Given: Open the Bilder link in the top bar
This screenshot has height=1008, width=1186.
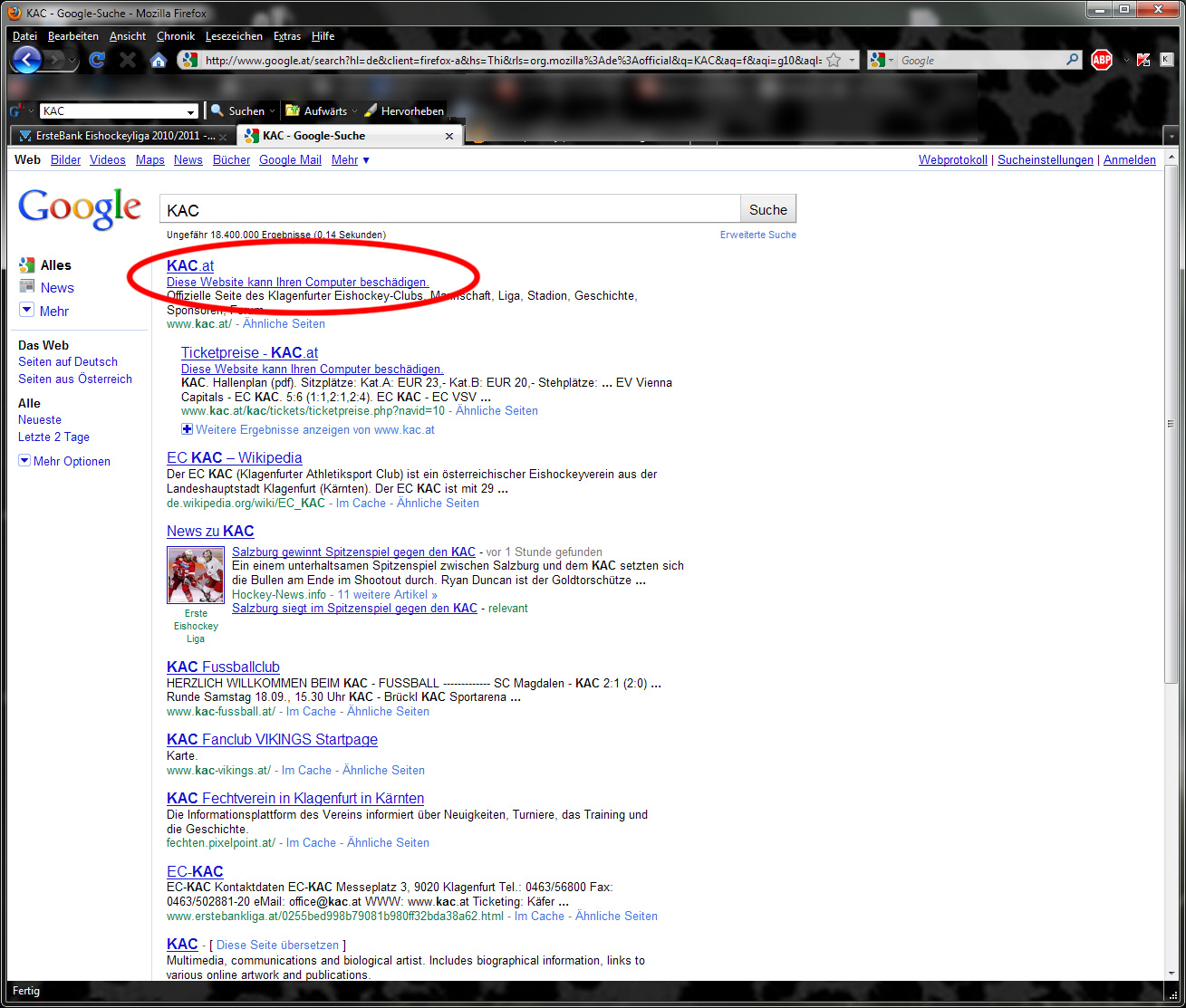Looking at the screenshot, I should [66, 160].
